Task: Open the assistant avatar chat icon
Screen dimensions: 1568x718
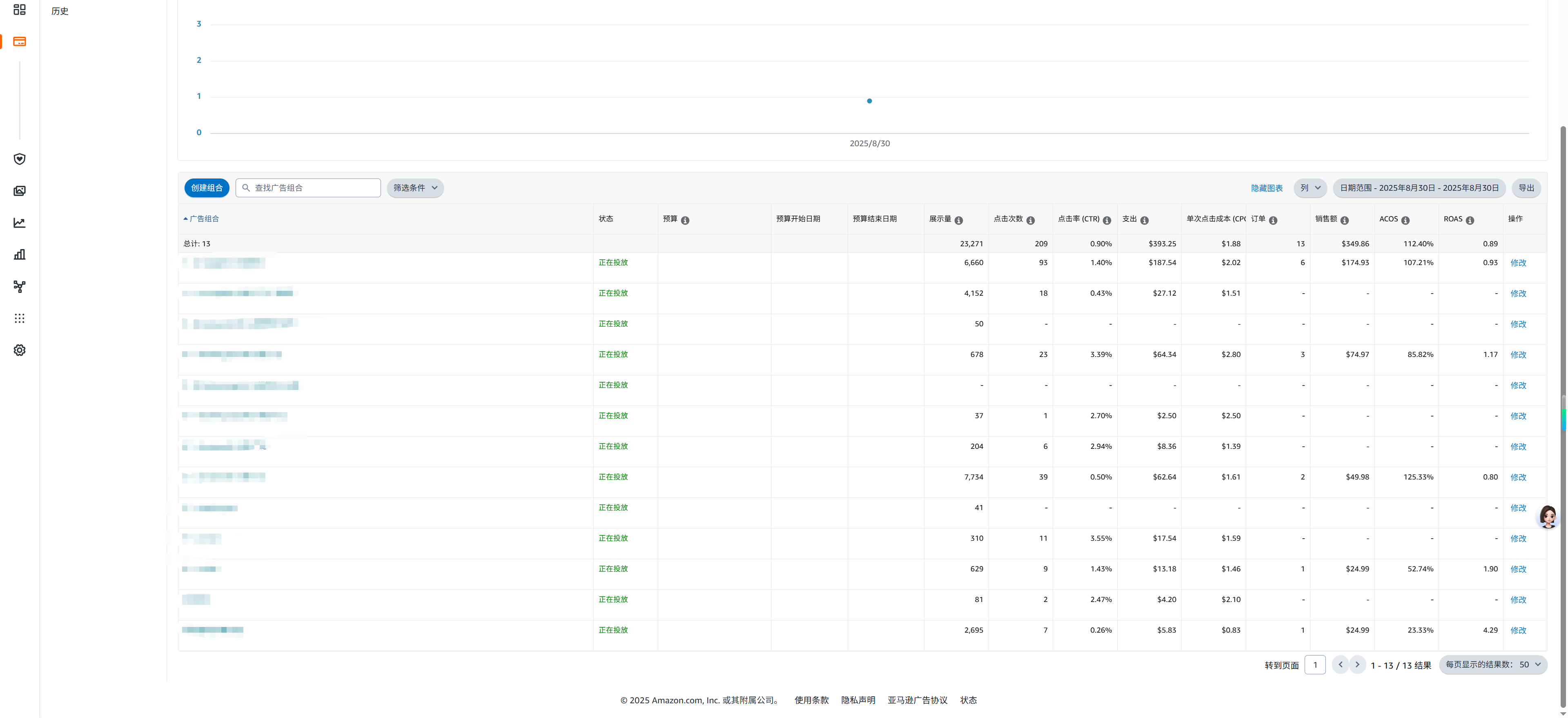Action: [x=1548, y=516]
